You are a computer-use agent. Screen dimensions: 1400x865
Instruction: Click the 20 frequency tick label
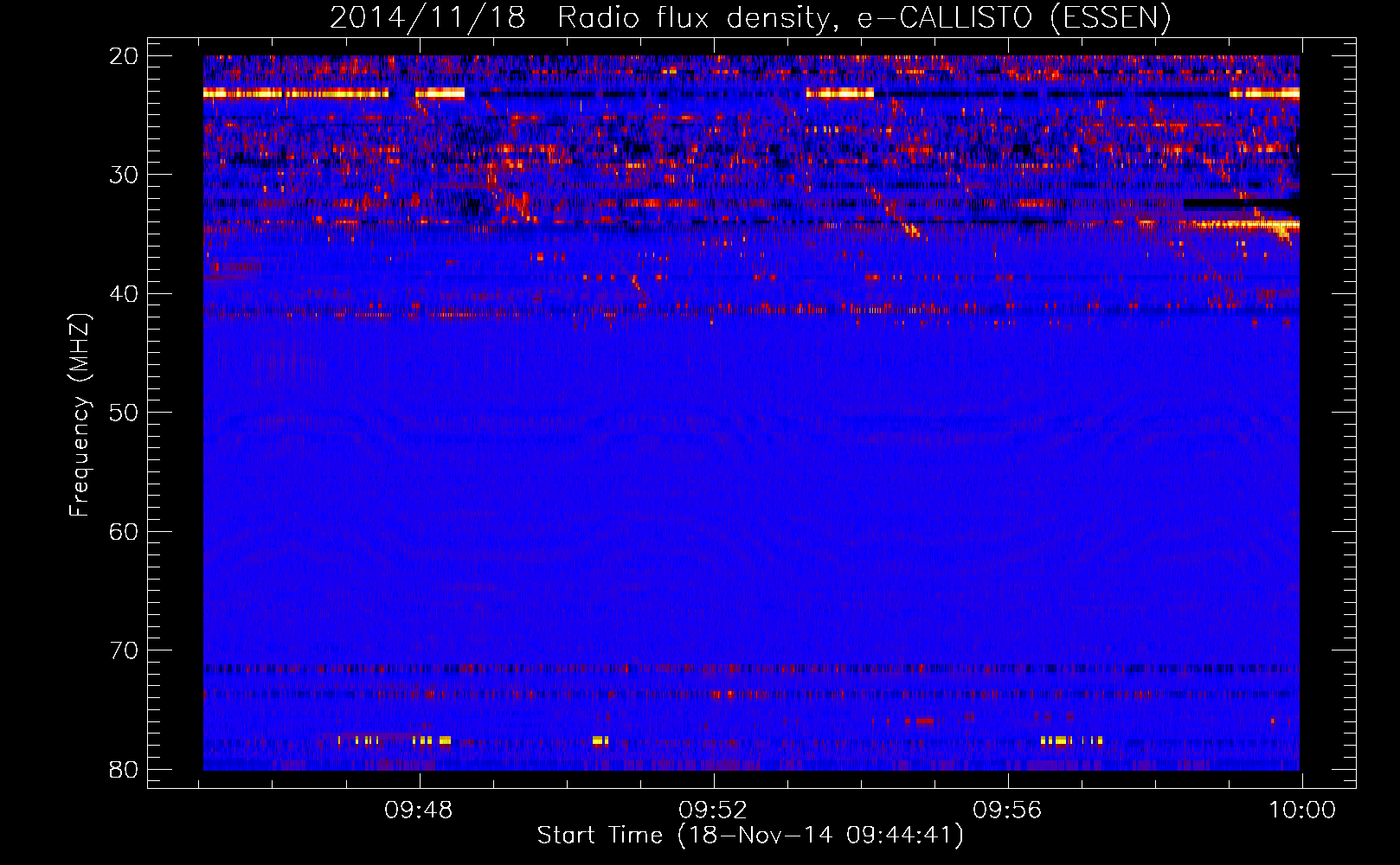pos(124,56)
